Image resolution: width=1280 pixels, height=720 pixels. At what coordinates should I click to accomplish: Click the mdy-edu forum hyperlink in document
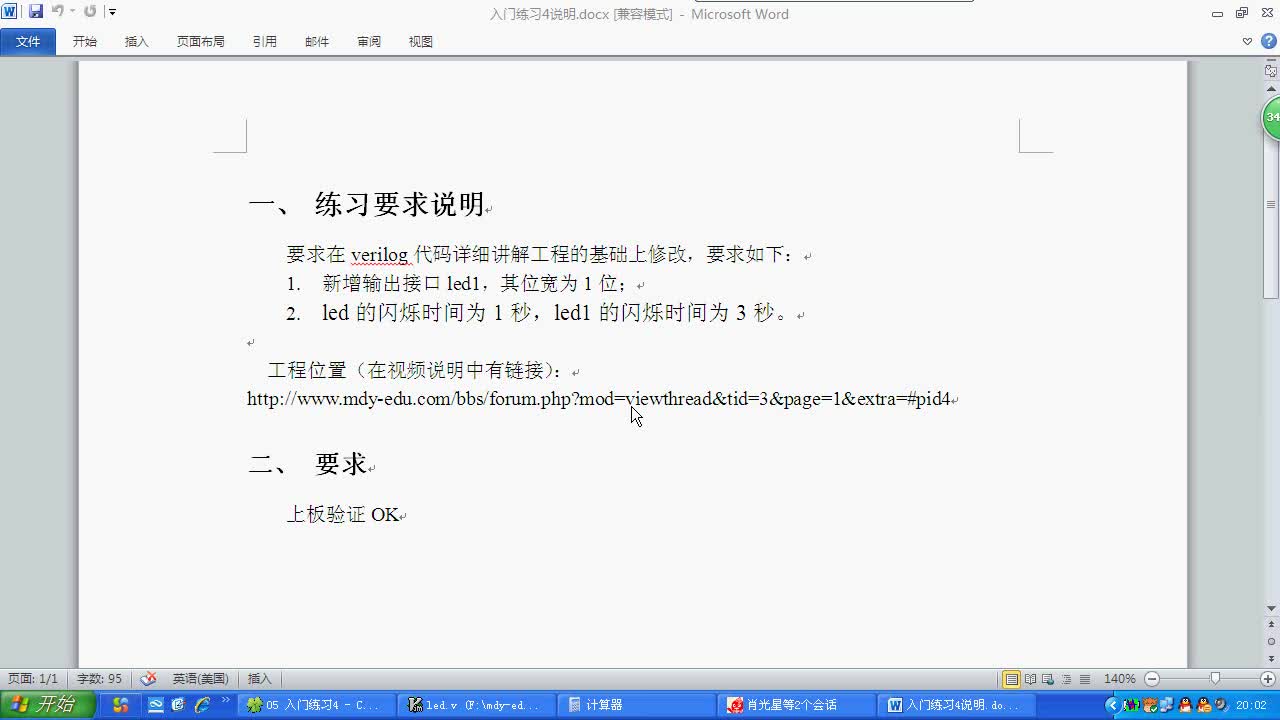598,399
